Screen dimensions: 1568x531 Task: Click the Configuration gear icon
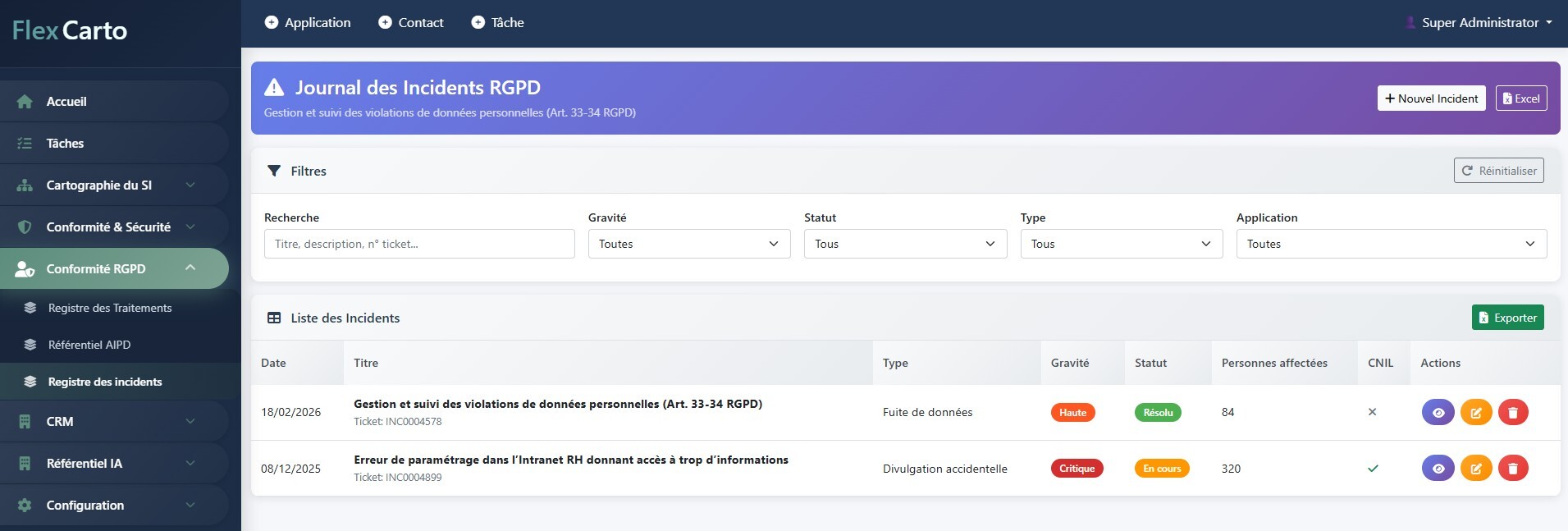(x=25, y=506)
